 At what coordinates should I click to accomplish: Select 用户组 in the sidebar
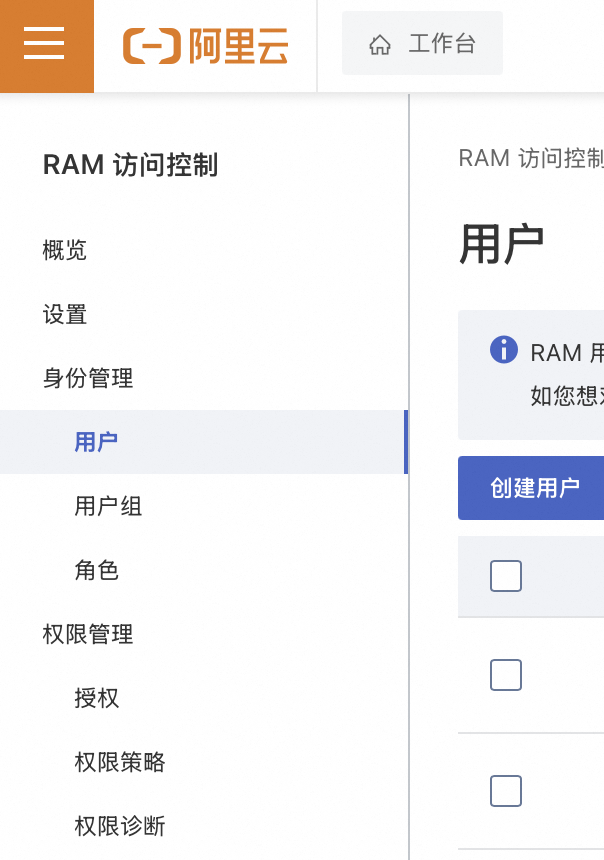tap(108, 506)
